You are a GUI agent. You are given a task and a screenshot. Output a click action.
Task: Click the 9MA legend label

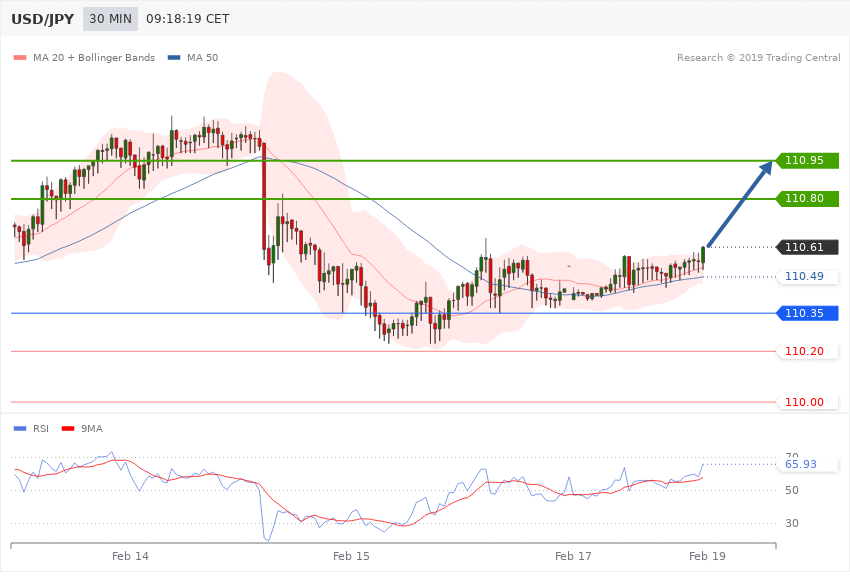92,429
